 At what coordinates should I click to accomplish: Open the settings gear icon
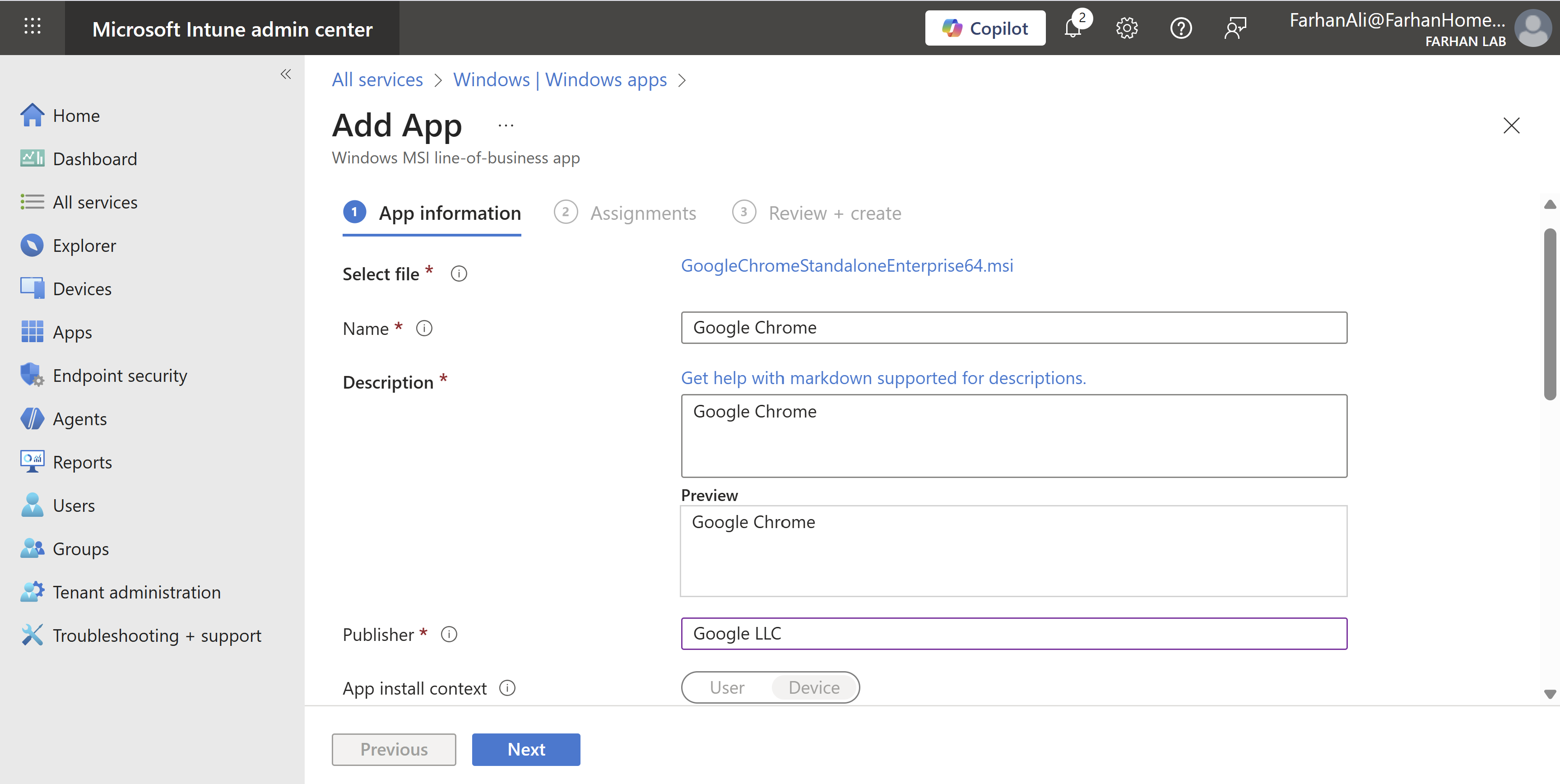click(x=1126, y=28)
